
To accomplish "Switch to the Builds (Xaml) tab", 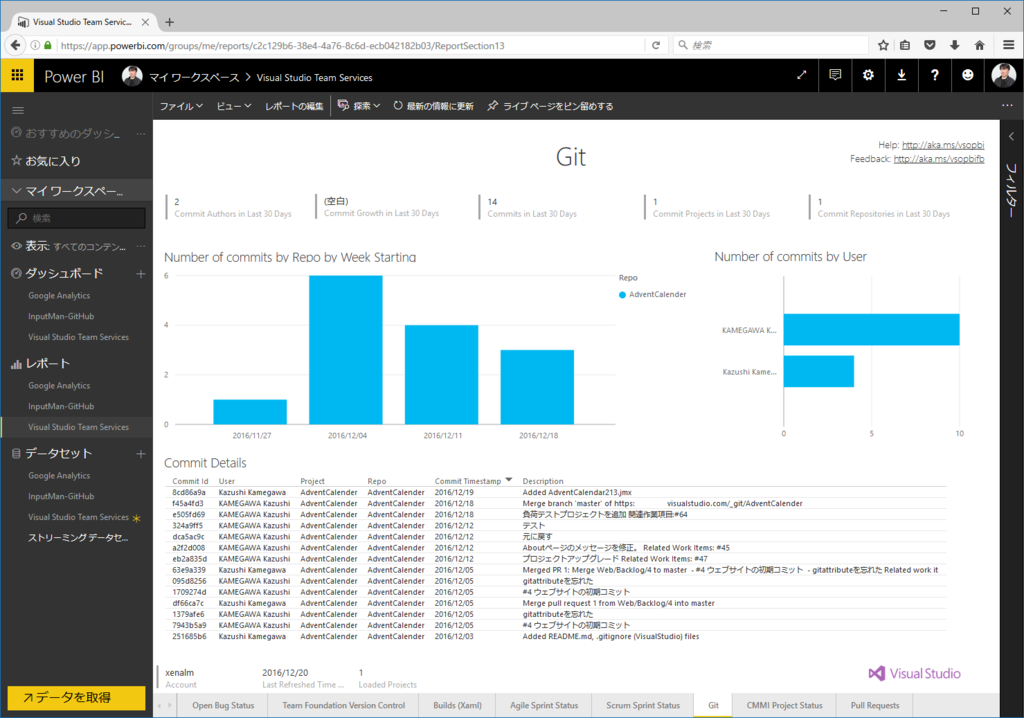I will coord(457,706).
